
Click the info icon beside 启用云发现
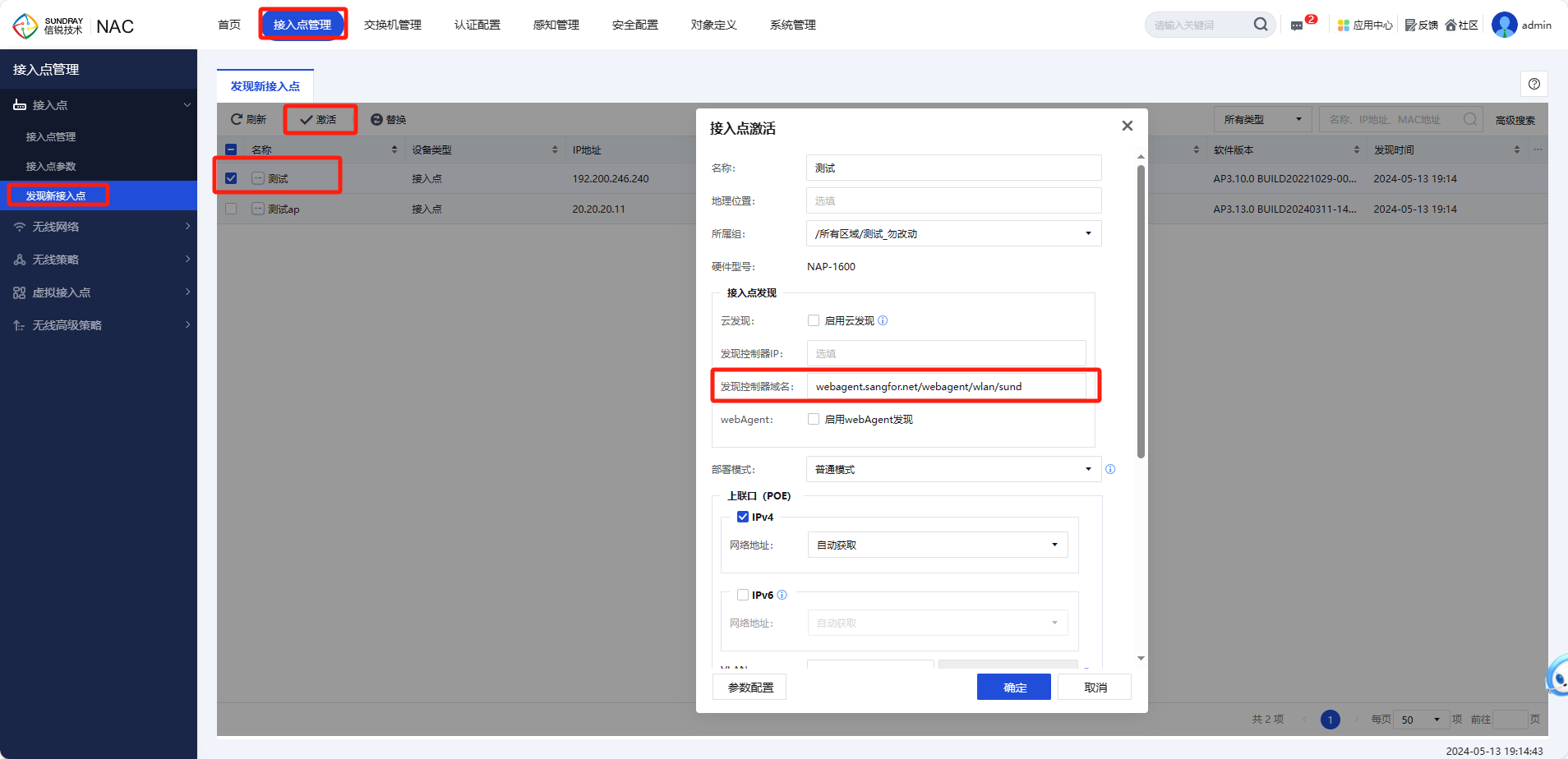click(883, 320)
